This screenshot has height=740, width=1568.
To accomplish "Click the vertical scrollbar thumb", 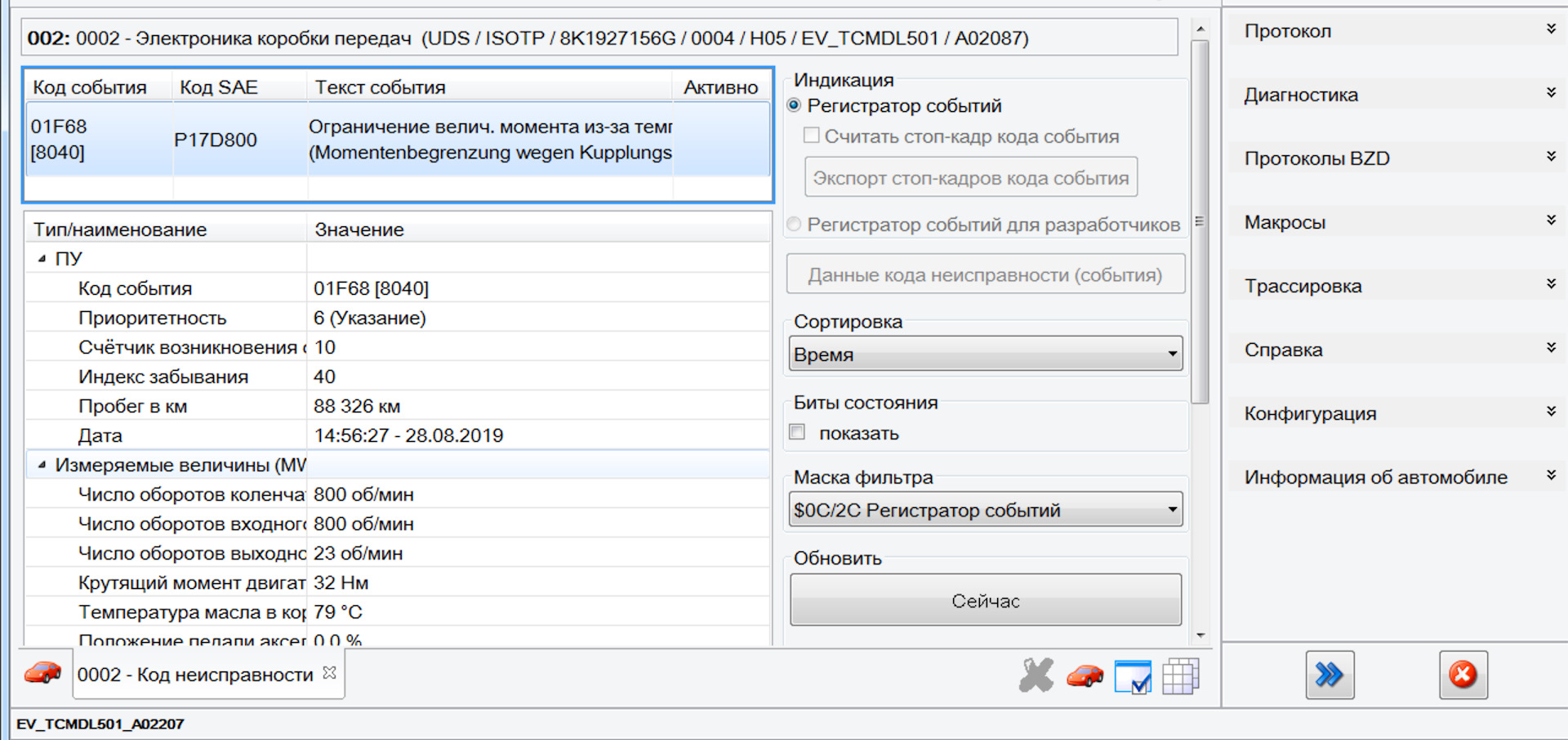I will click(x=1200, y=221).
